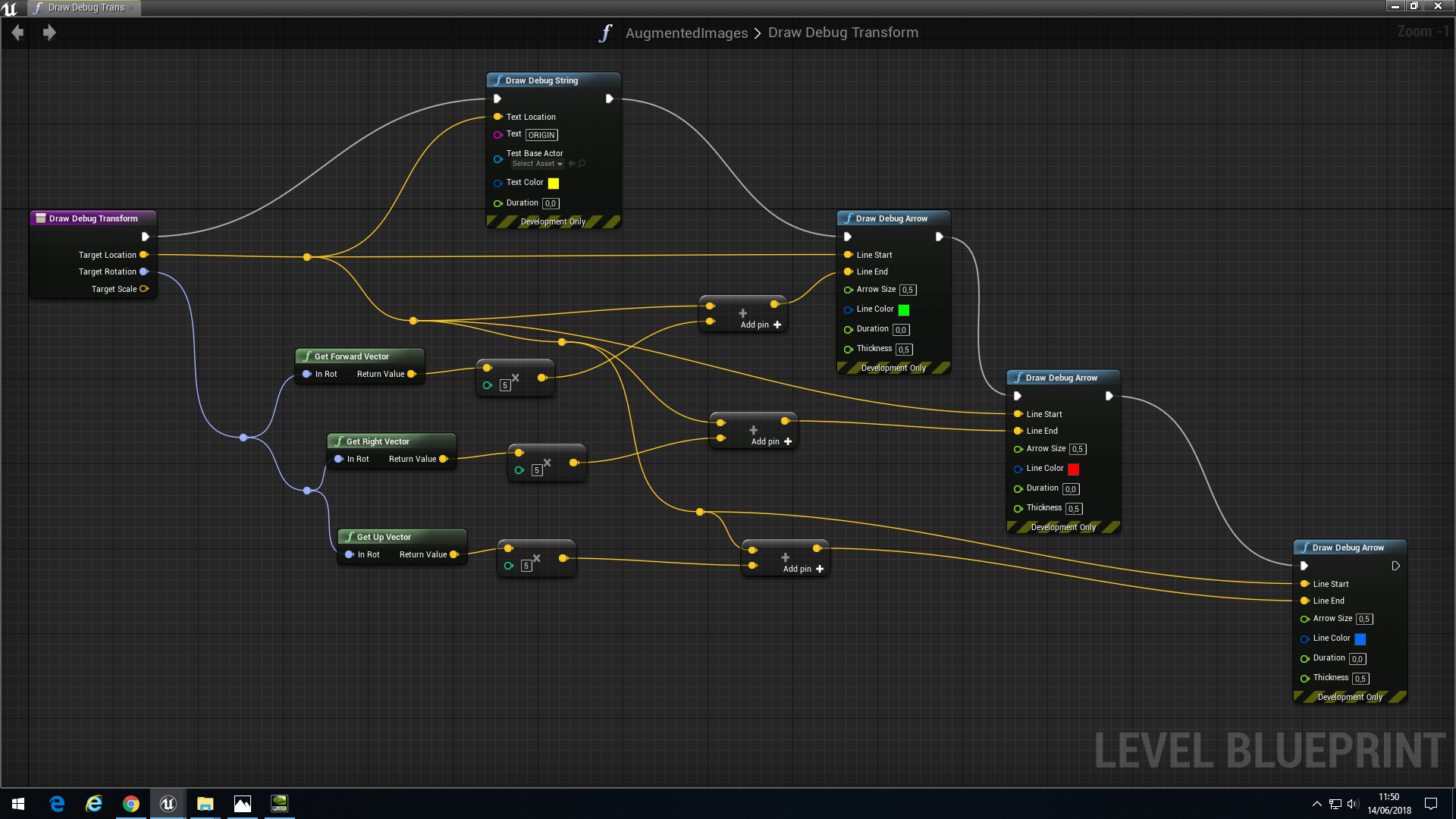This screenshot has width=1456, height=819.
Task: Click the ORIGIN text input field
Action: [x=541, y=135]
